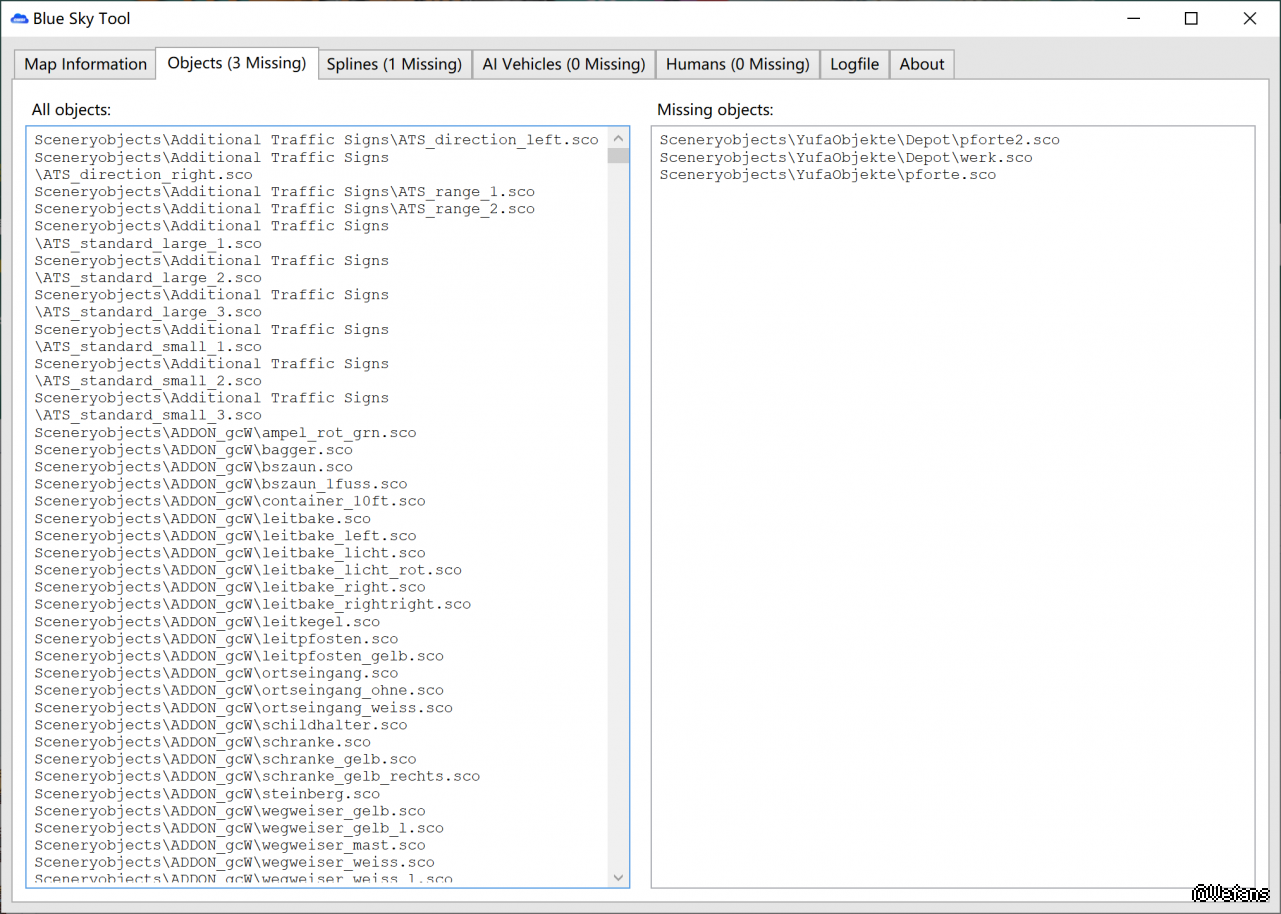1281x914 pixels.
Task: Open the AI Vehicles tab
Action: [x=563, y=64]
